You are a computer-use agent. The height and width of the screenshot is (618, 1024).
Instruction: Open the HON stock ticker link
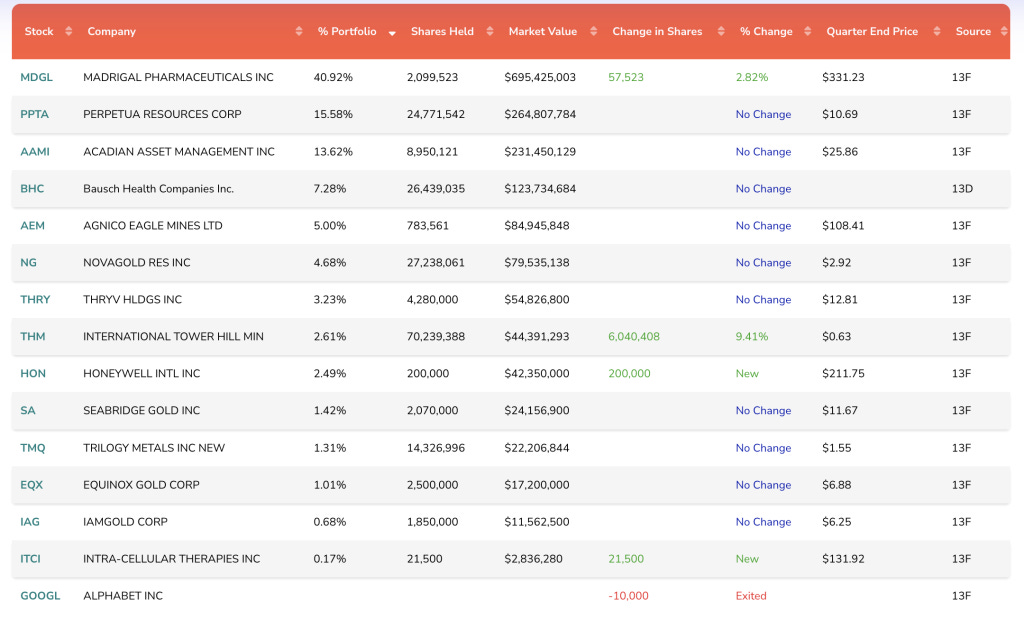click(x=31, y=374)
